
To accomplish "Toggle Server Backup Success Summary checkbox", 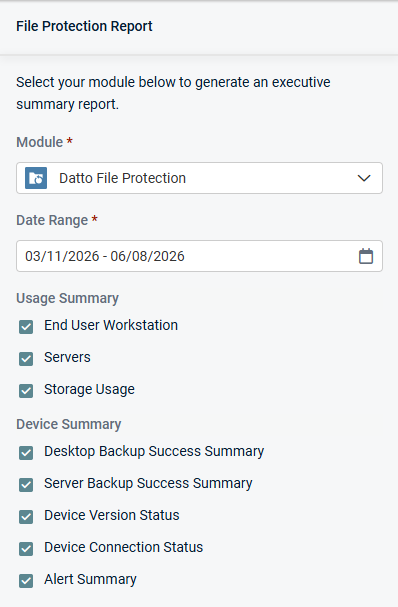I will [26, 485].
